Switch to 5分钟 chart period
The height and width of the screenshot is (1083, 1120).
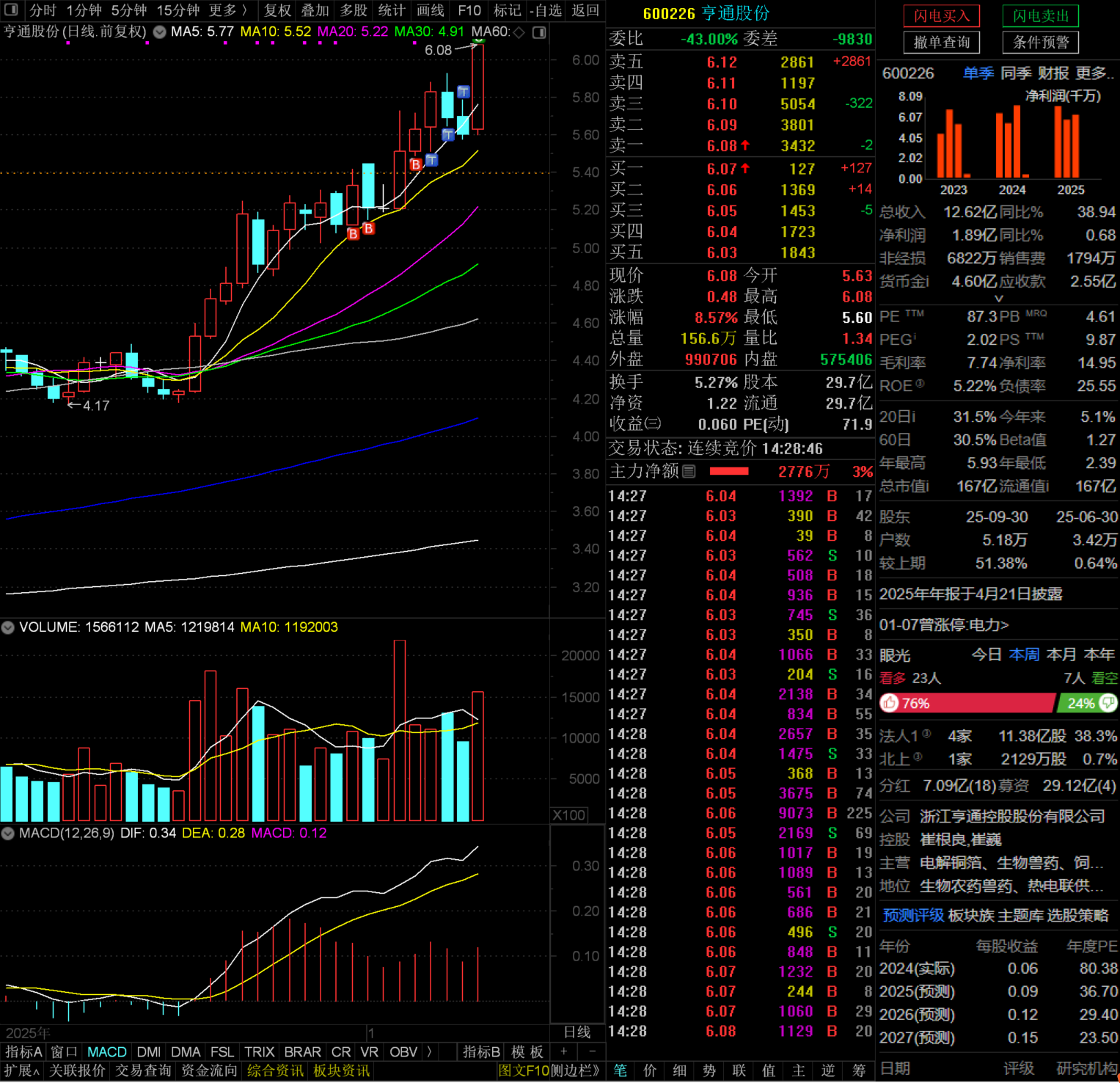coord(129,10)
